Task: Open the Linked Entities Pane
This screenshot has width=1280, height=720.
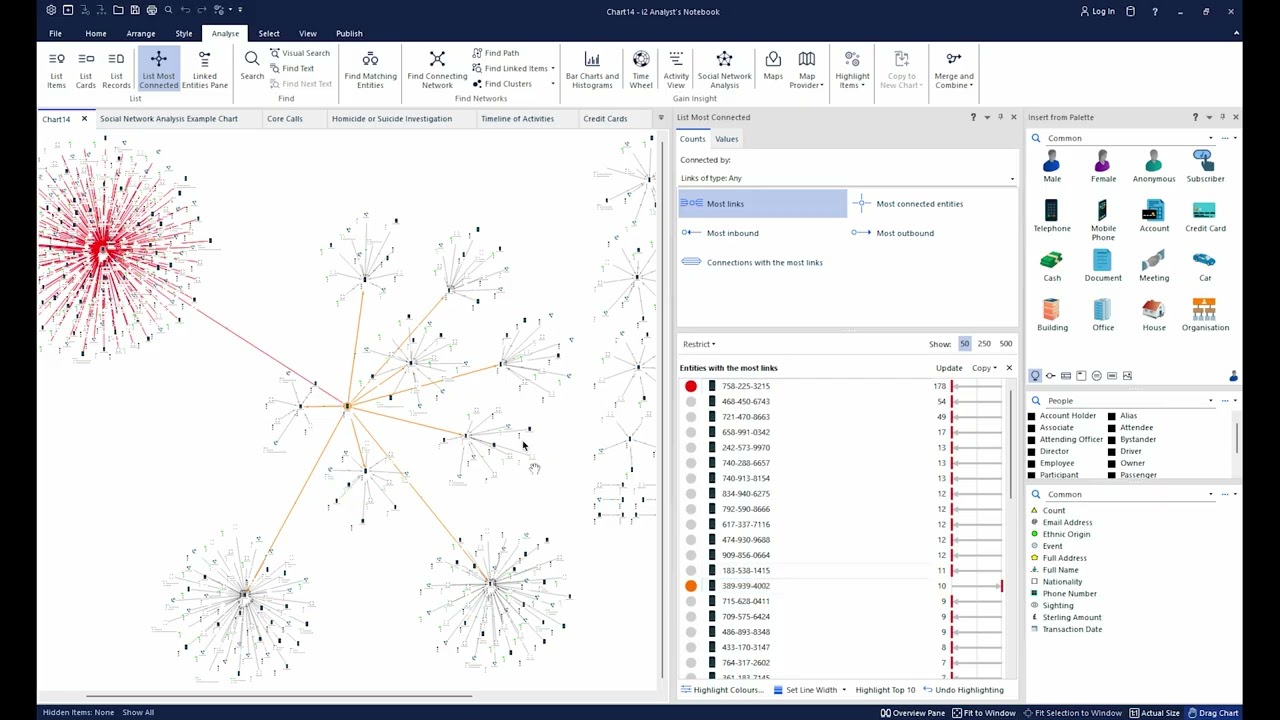Action: (x=205, y=70)
